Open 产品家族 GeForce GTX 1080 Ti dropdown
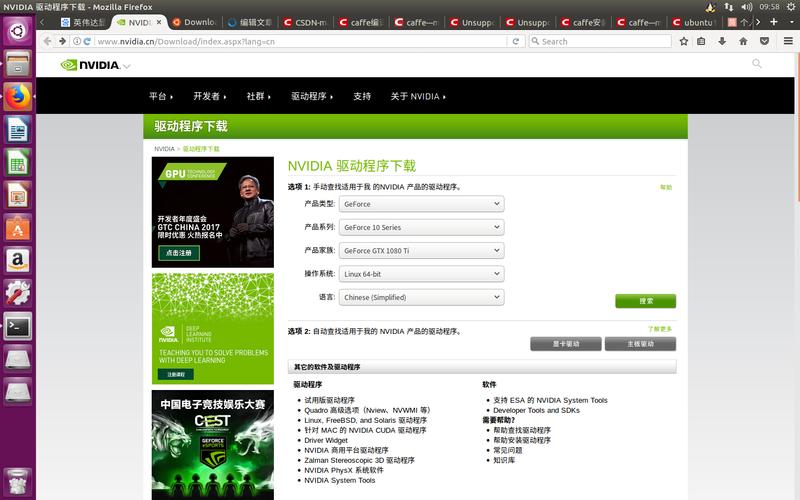Viewport: 800px width, 500px height. (421, 251)
